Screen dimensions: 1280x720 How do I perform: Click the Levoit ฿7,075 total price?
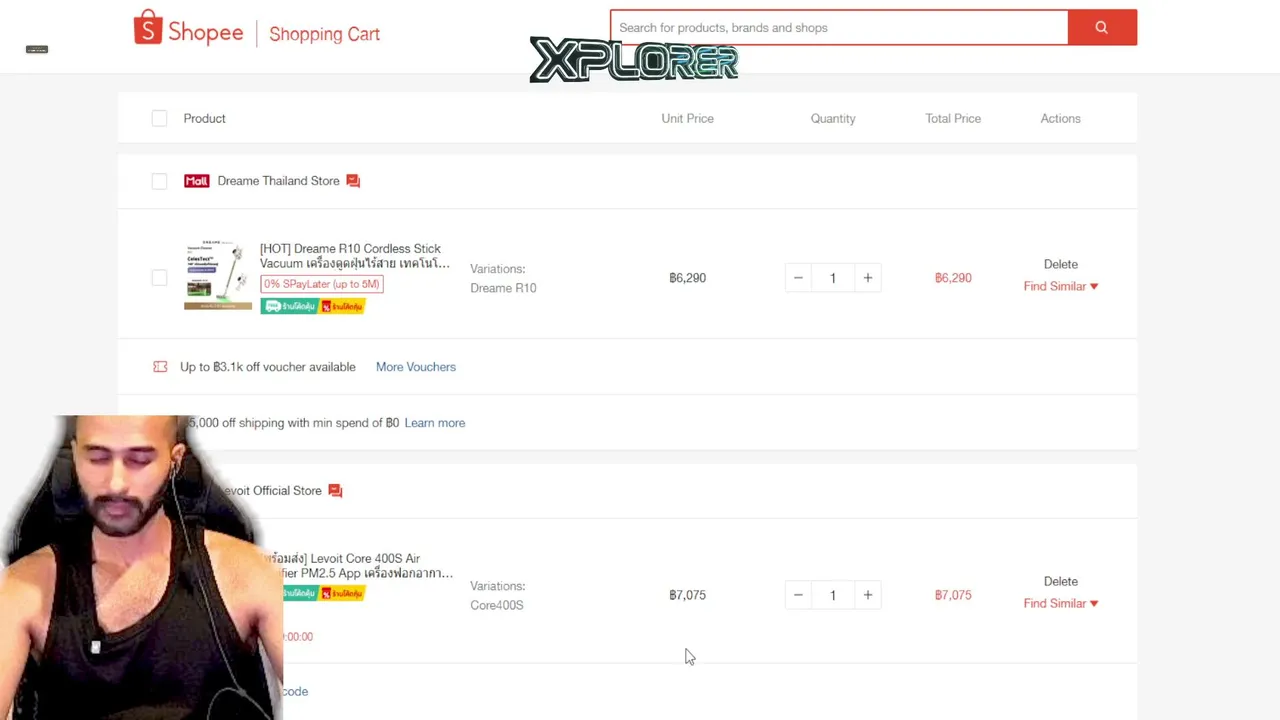[x=953, y=595]
